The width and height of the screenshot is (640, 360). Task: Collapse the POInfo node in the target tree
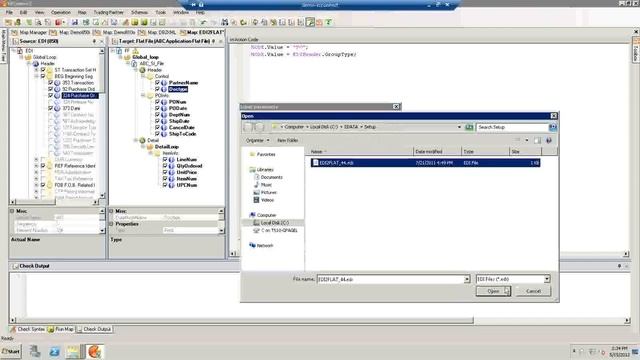143,96
